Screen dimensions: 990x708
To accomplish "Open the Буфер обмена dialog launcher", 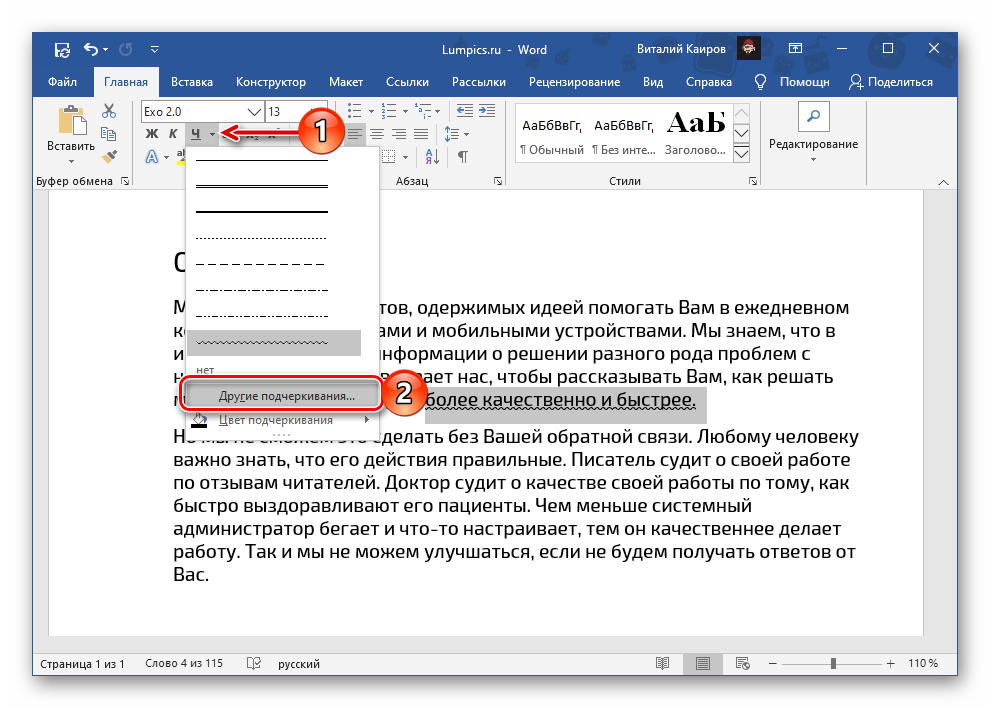I will pos(125,181).
